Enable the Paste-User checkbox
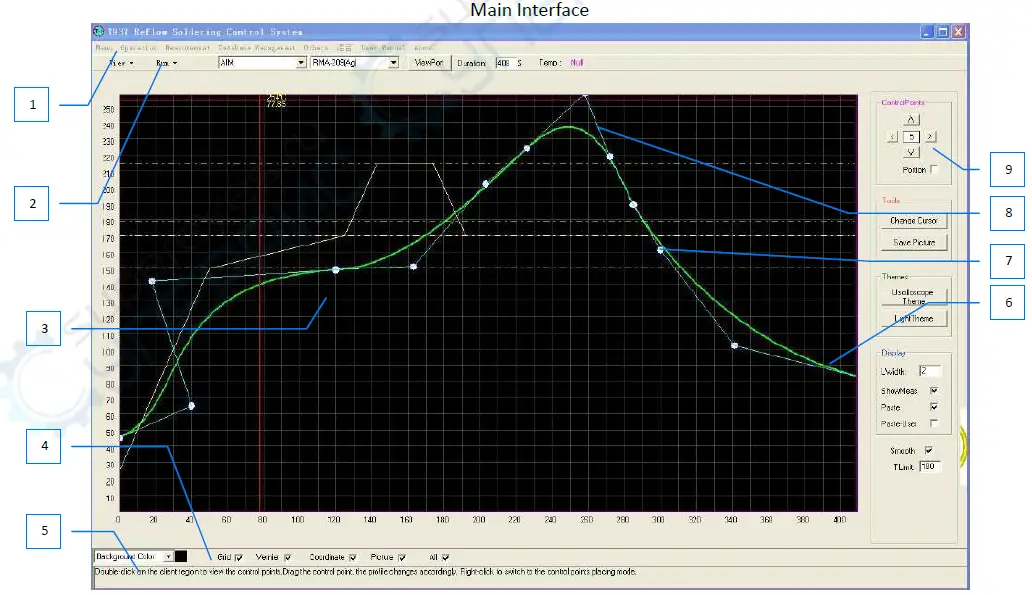Viewport: 1032px width, 595px height. tap(934, 424)
